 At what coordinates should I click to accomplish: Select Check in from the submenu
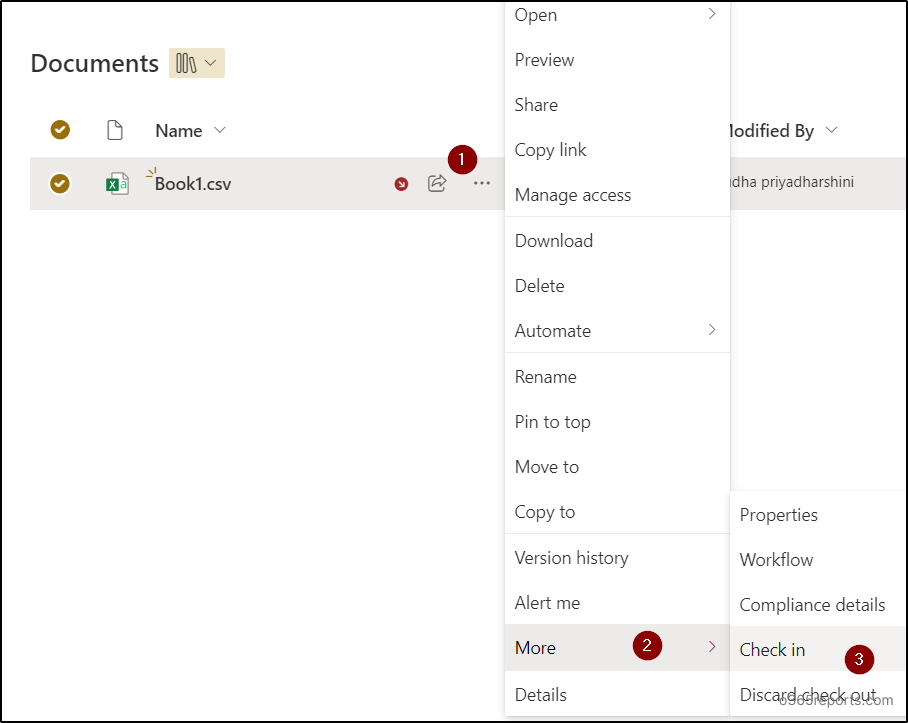[818, 649]
